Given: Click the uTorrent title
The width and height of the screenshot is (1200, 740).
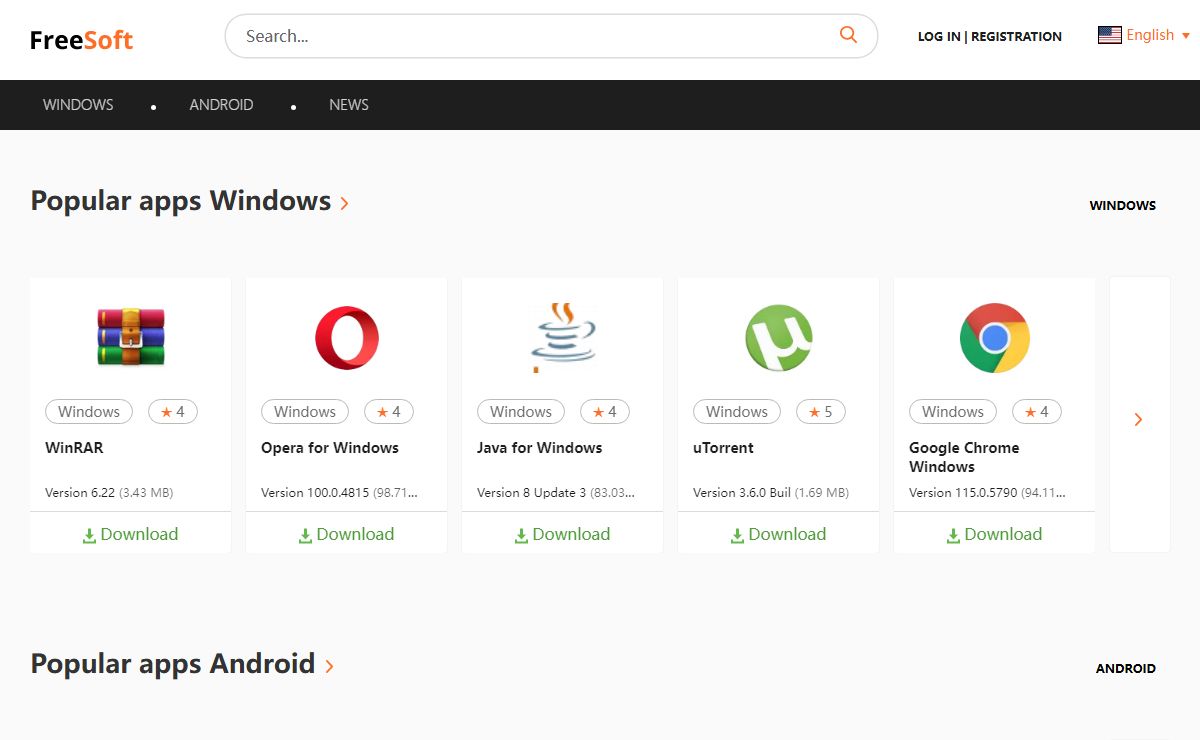Looking at the screenshot, I should pyautogui.click(x=723, y=448).
